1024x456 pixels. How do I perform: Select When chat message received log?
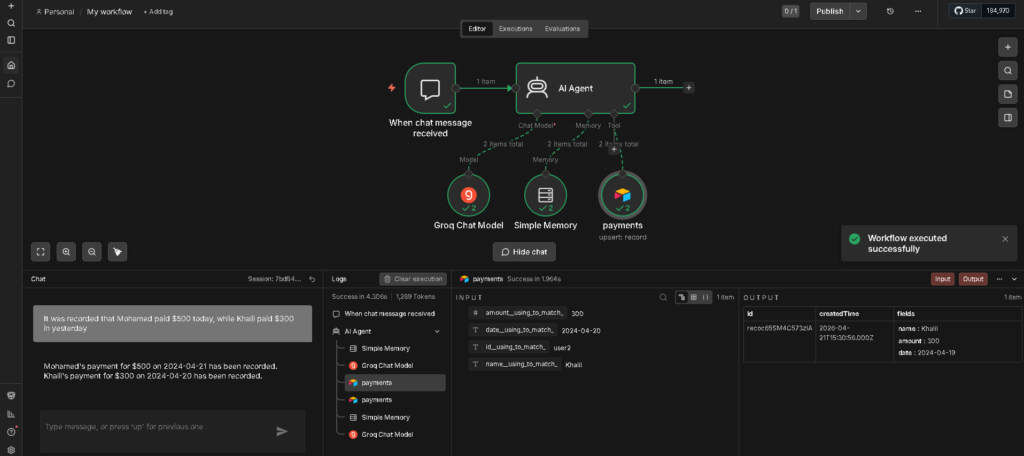click(389, 314)
